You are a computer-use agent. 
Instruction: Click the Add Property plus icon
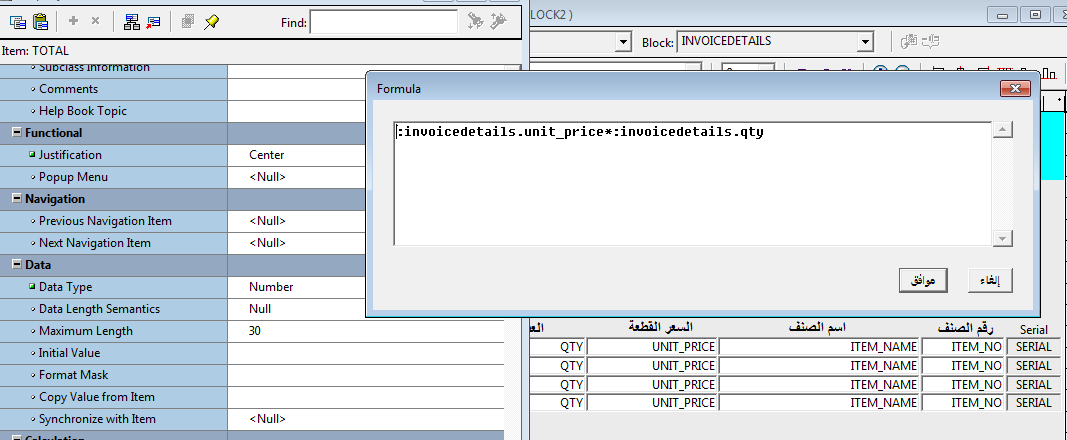(x=74, y=21)
